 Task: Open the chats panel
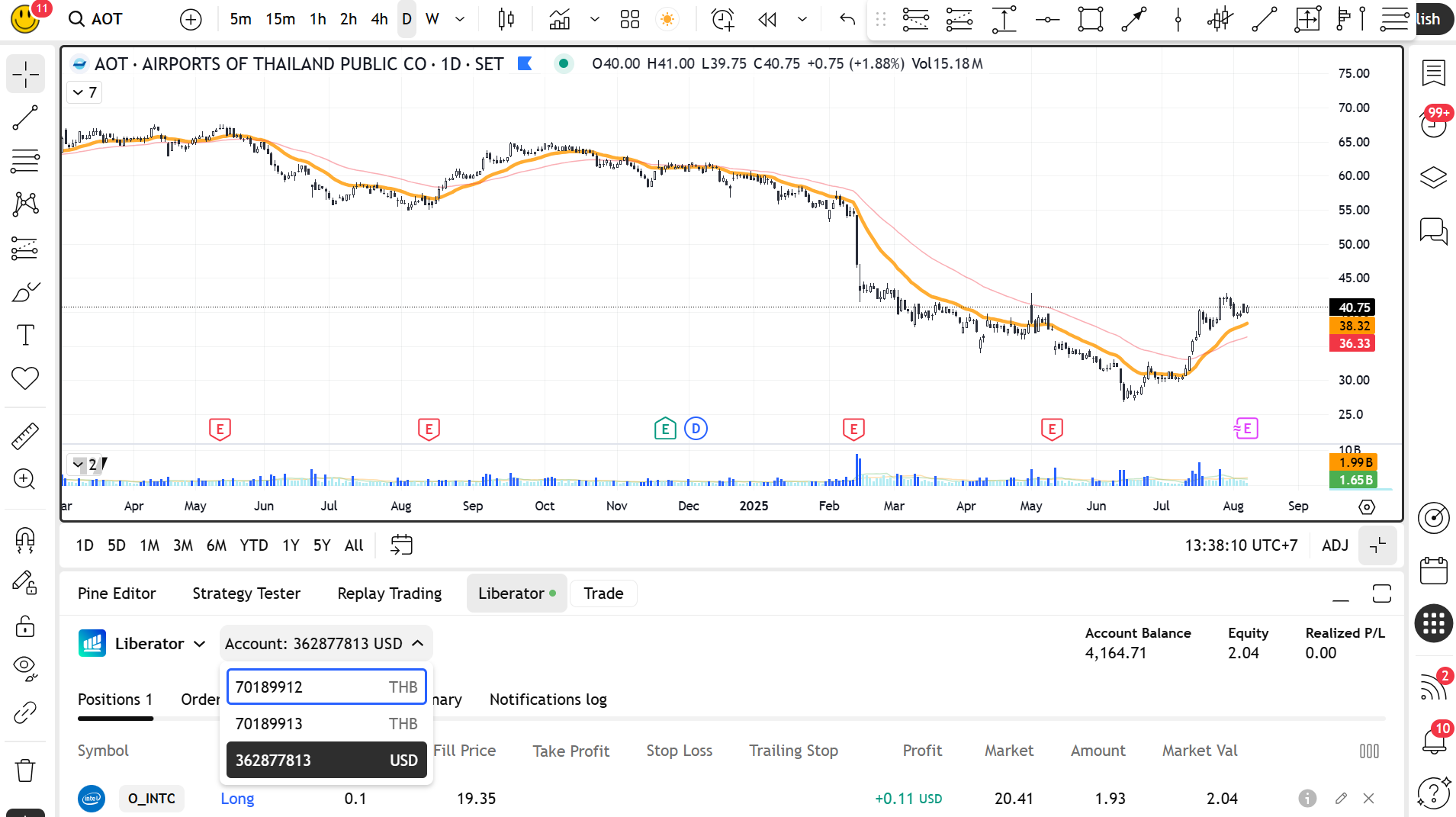[x=1434, y=231]
